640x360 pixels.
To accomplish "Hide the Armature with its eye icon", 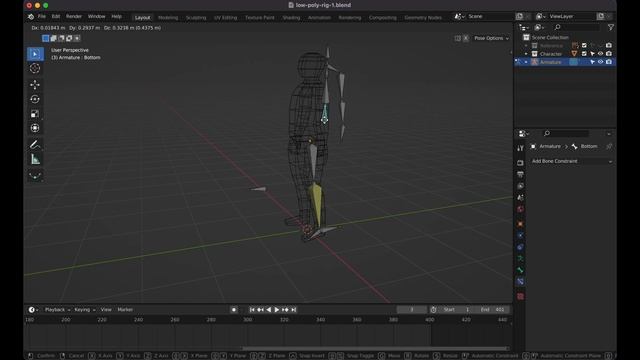I will pos(600,62).
